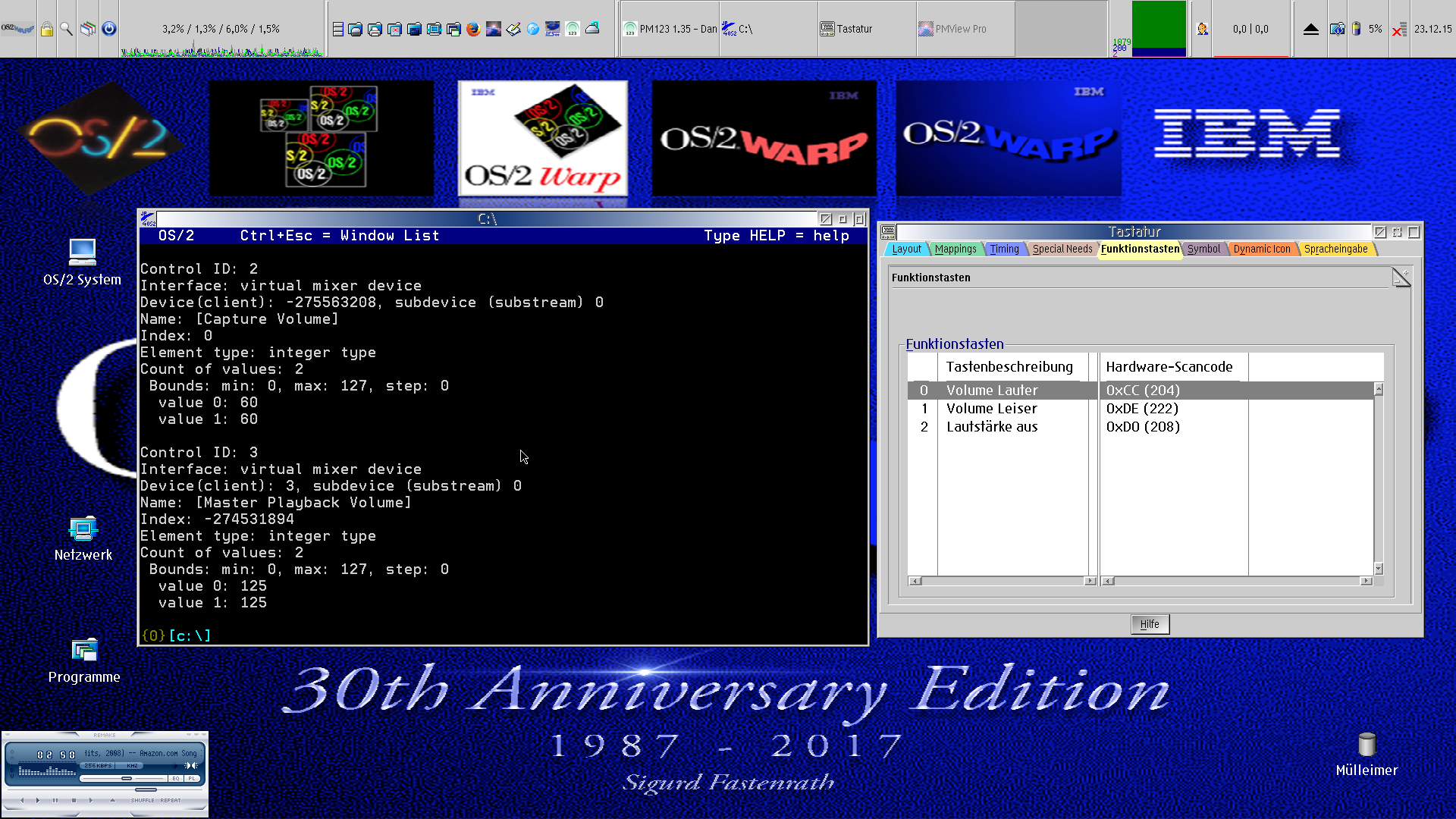Click the player seek position slider
This screenshot has width=1456, height=819.
(105, 789)
